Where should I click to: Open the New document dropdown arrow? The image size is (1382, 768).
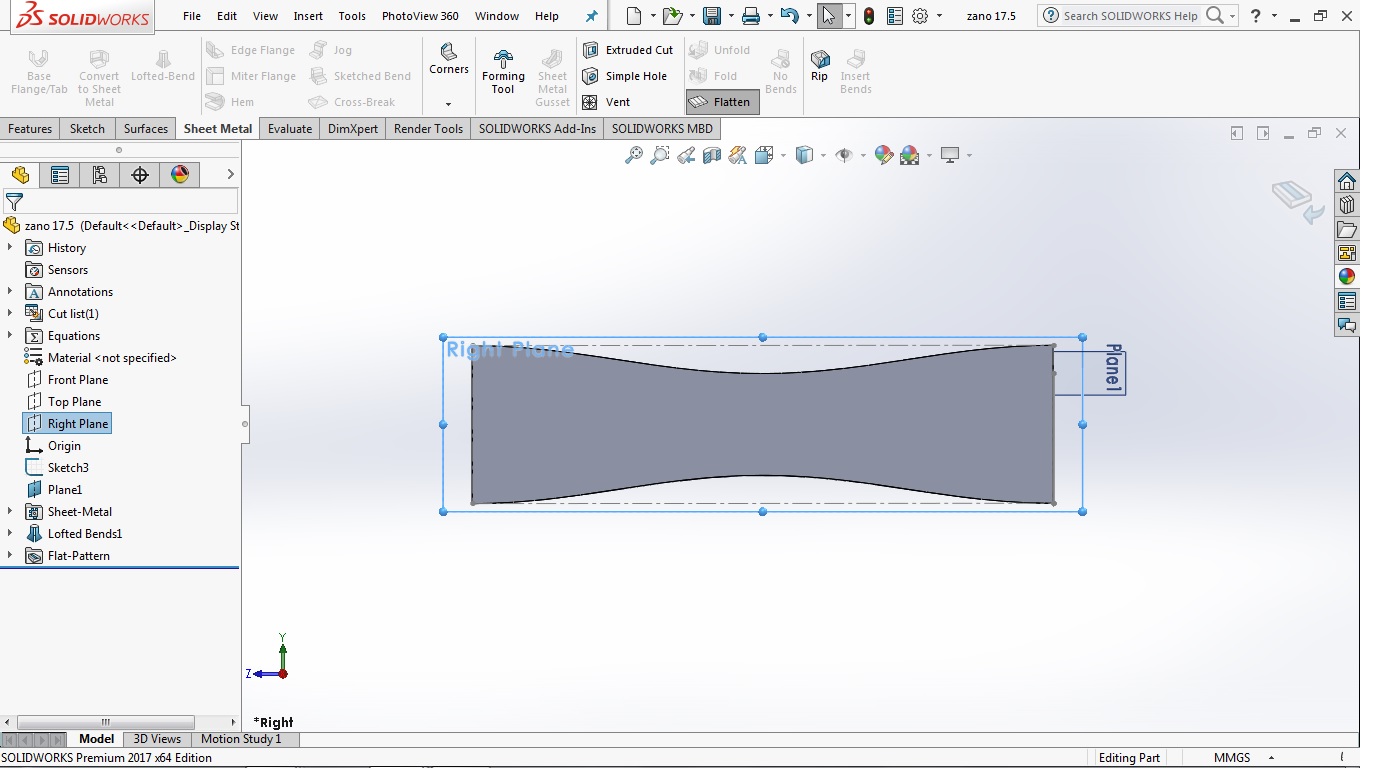click(x=653, y=16)
